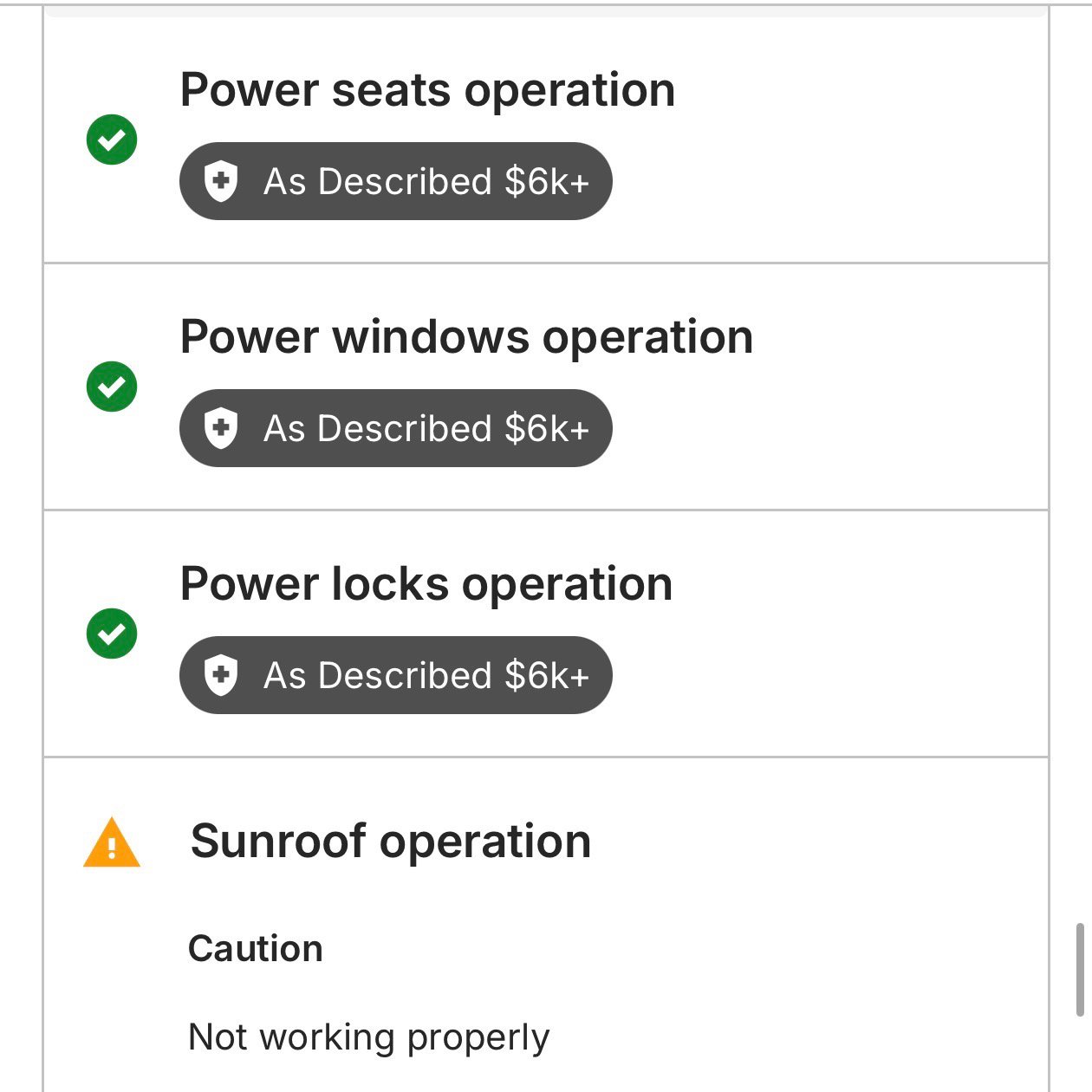
Task: Select the Power windows operation heading
Action: click(x=466, y=337)
